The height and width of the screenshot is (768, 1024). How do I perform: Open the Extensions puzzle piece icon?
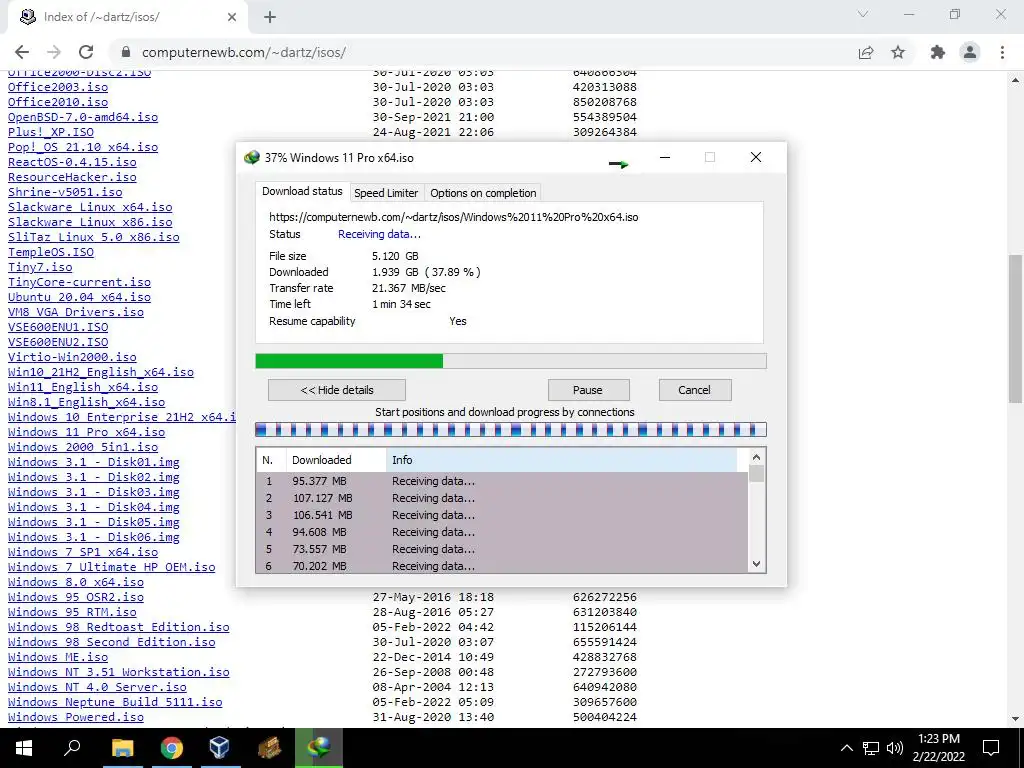(938, 52)
